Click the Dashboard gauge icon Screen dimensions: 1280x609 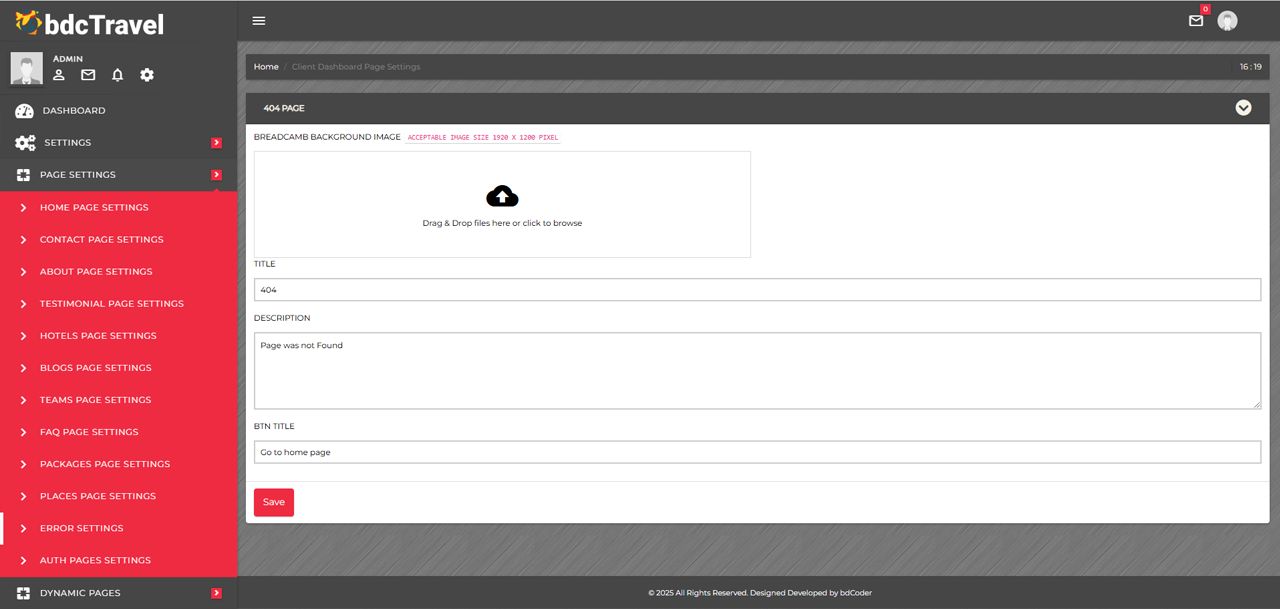[24, 111]
